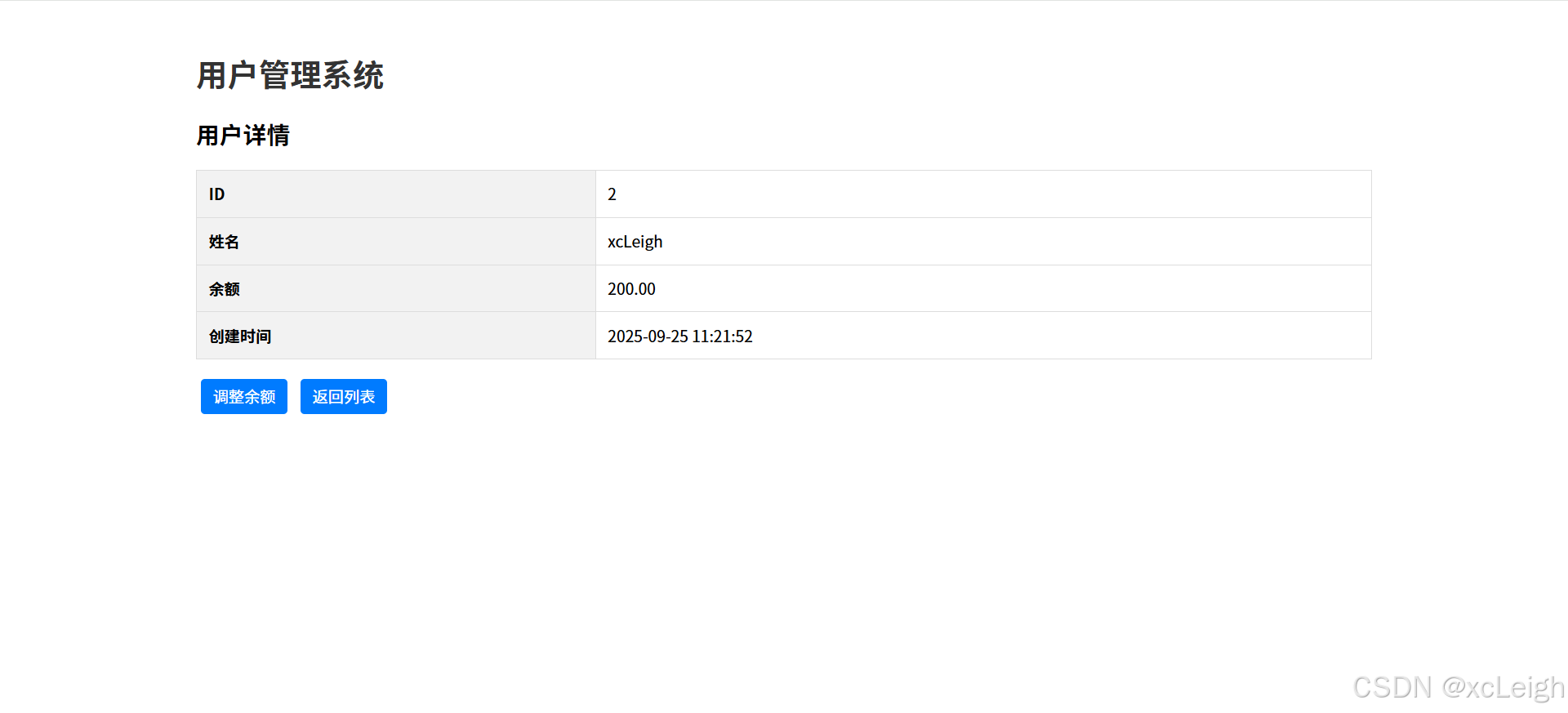Click the 用户详情 section heading
Screen dimensions: 1568x713
(243, 136)
